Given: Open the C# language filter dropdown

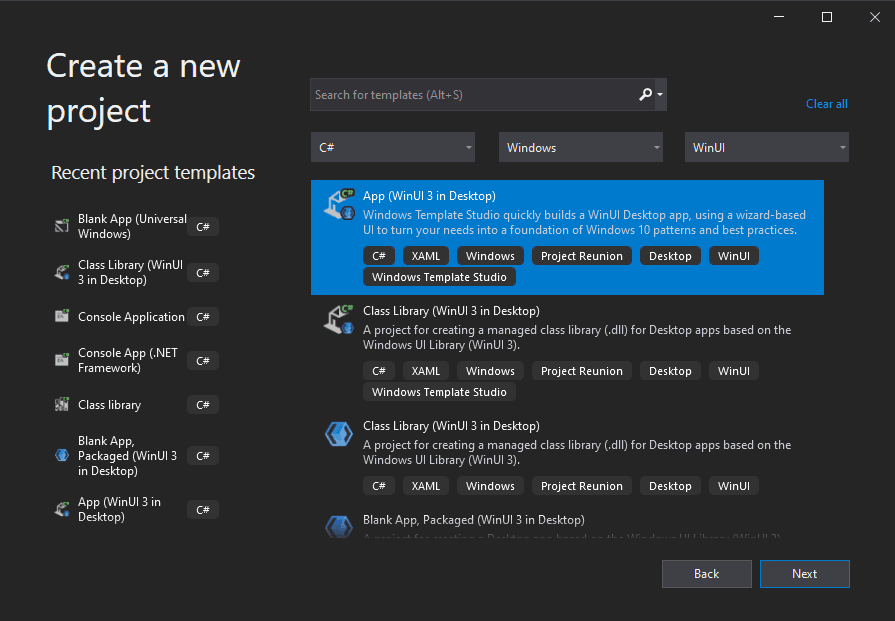Looking at the screenshot, I should [x=392, y=148].
